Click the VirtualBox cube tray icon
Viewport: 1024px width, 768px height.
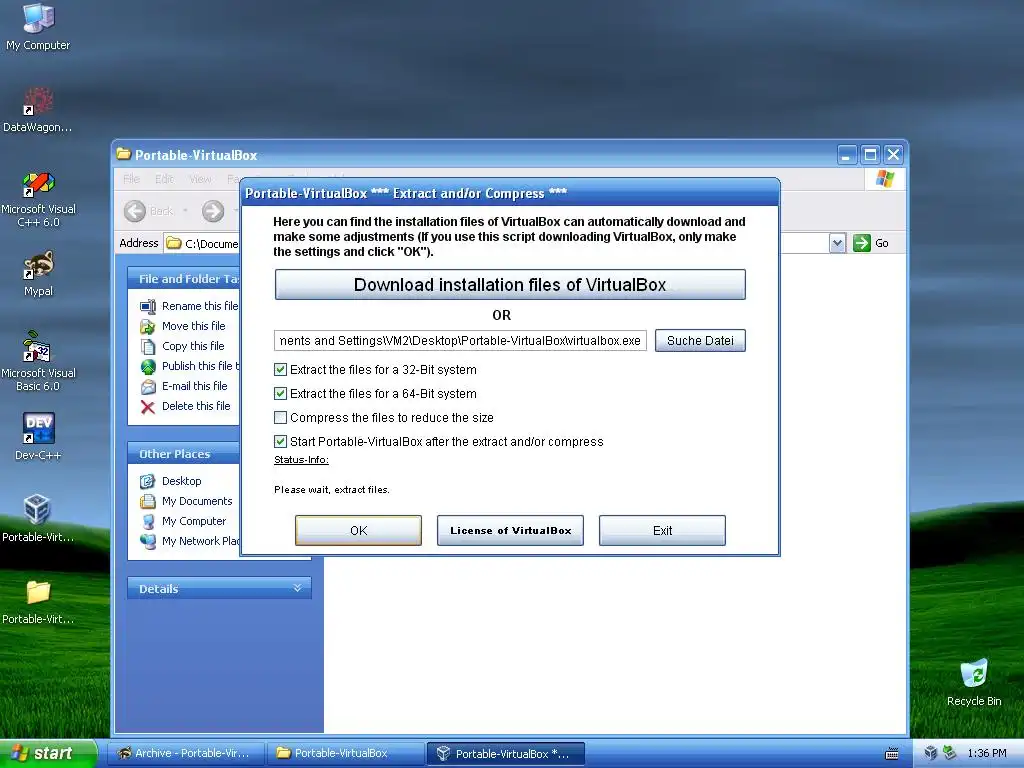[x=931, y=753]
